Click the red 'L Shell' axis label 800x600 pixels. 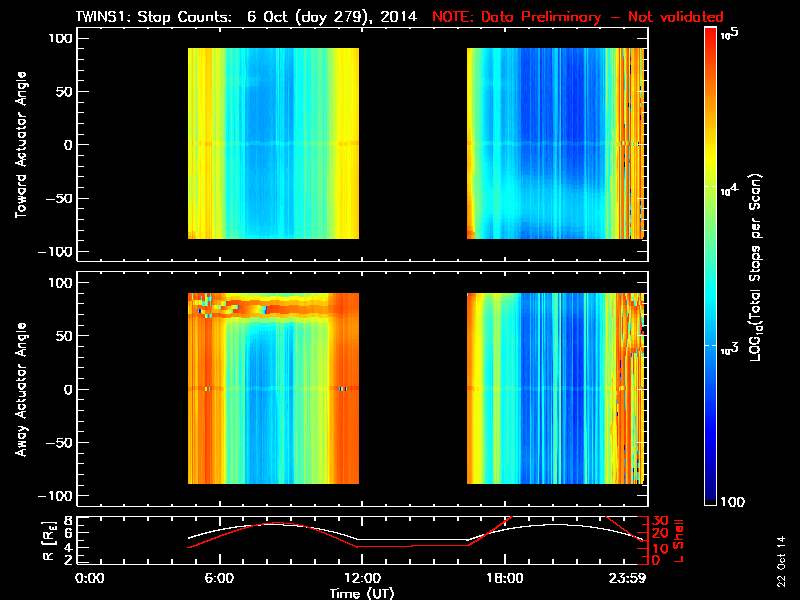click(x=682, y=540)
